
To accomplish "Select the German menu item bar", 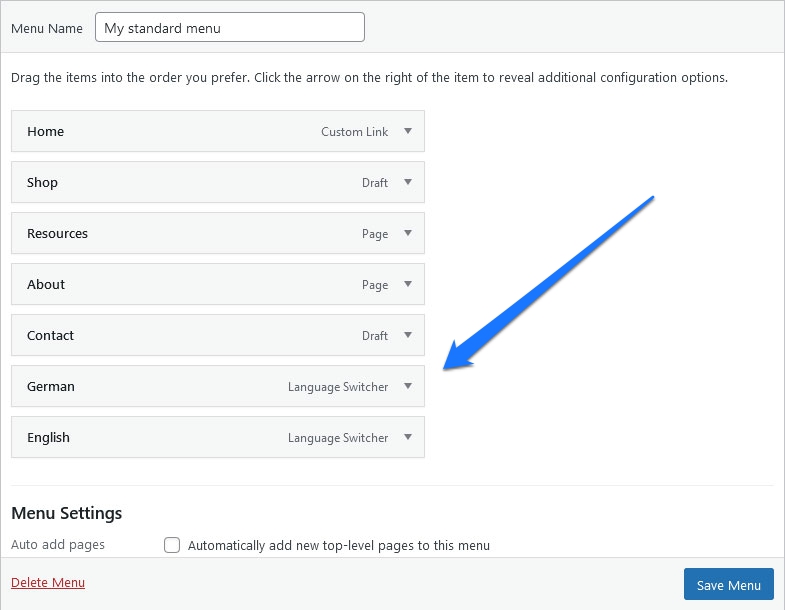I will pos(218,386).
